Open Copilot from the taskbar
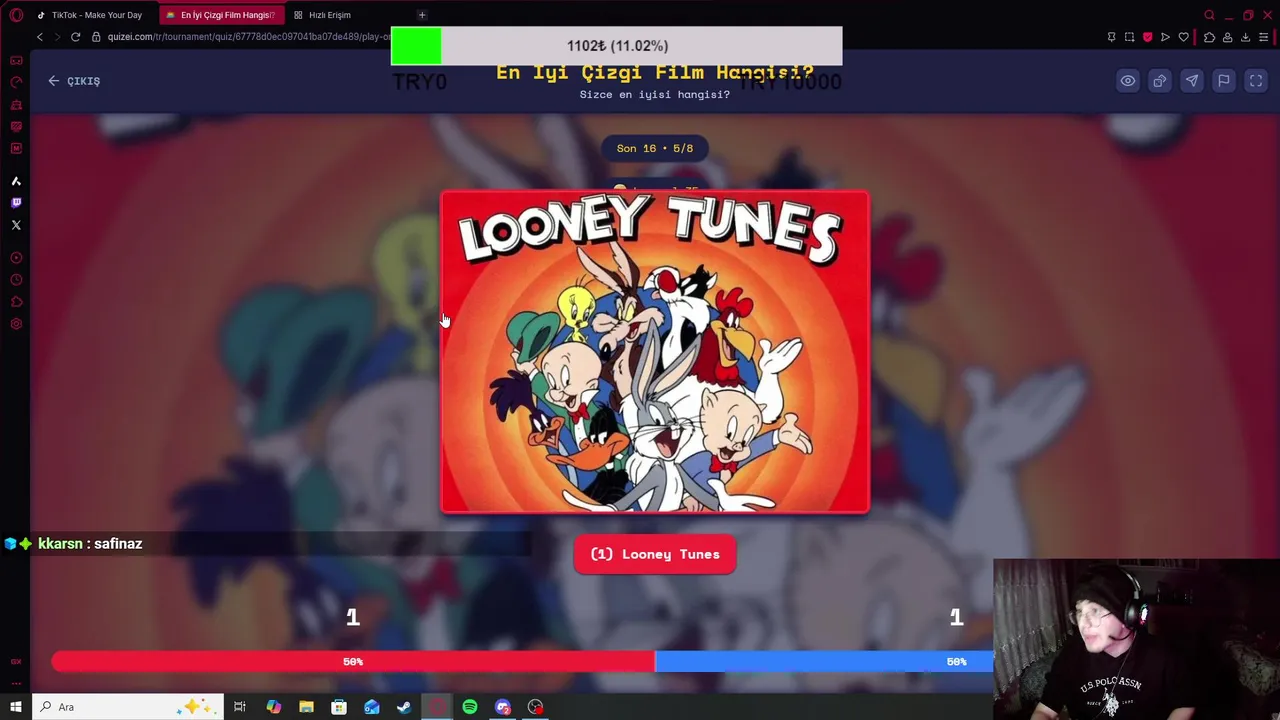 coord(273,707)
